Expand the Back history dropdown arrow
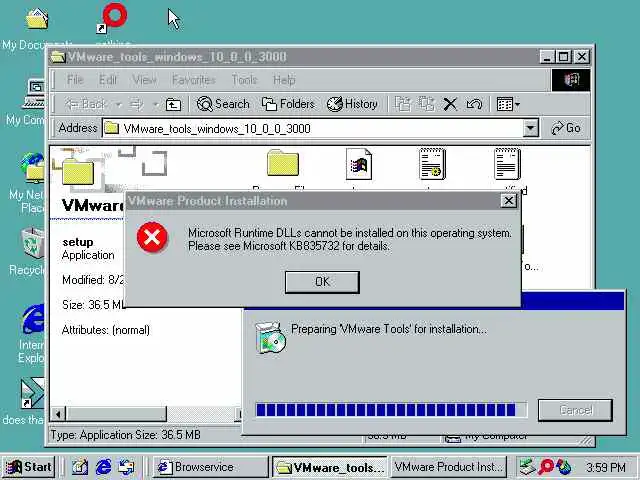640x480 pixels. (x=118, y=104)
